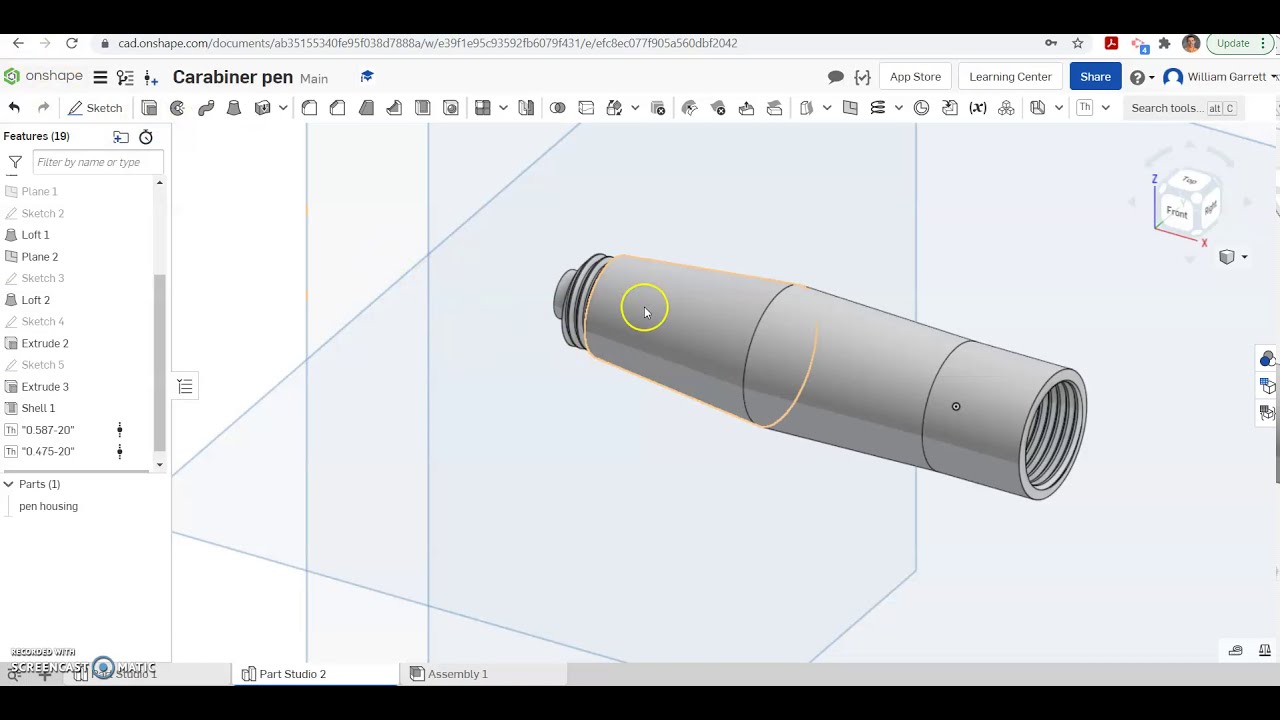Click the Filter by name field
1280x720 pixels.
click(97, 162)
